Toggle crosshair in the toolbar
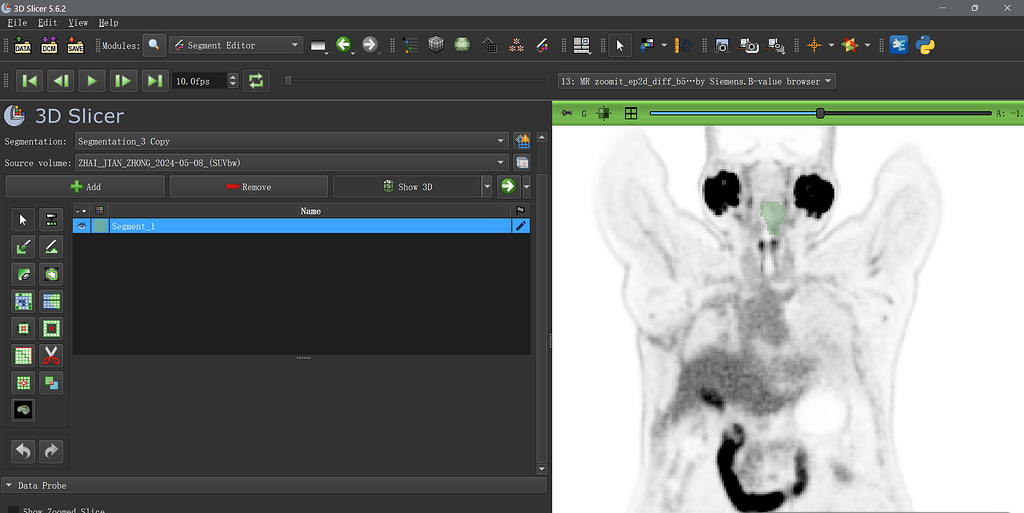 tap(815, 45)
